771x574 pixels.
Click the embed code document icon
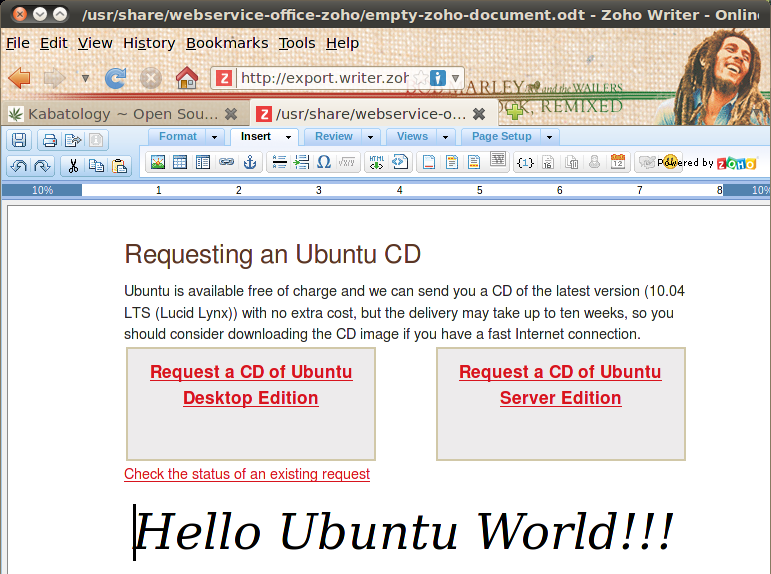400,162
